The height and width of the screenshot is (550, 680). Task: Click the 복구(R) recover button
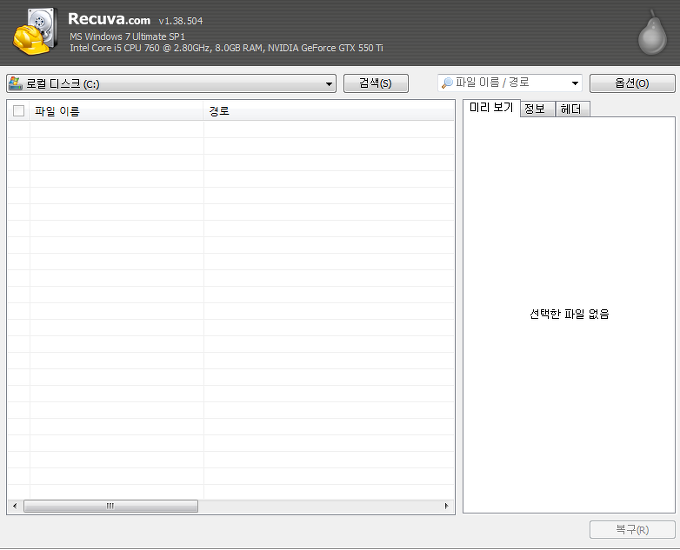[632, 530]
